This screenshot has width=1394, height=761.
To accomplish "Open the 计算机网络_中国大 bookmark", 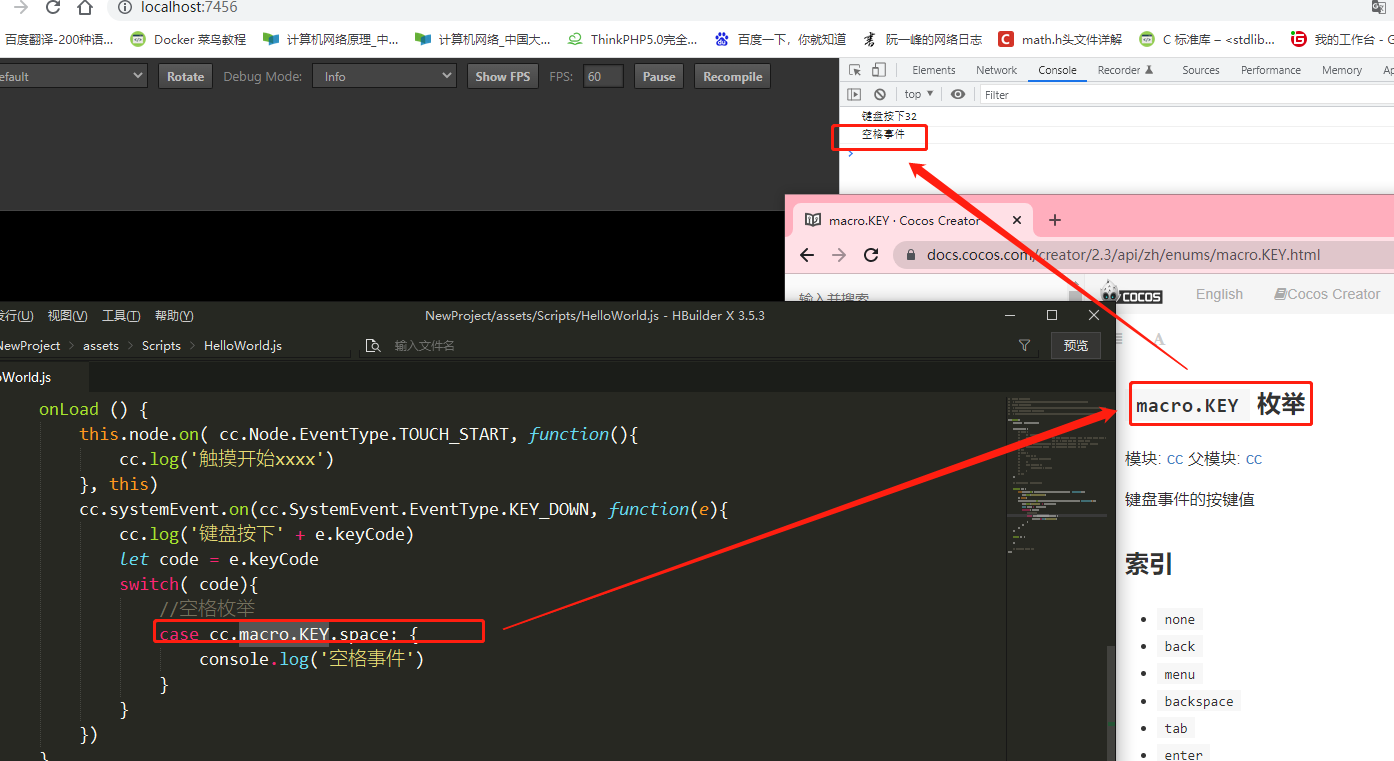I will (x=483, y=40).
